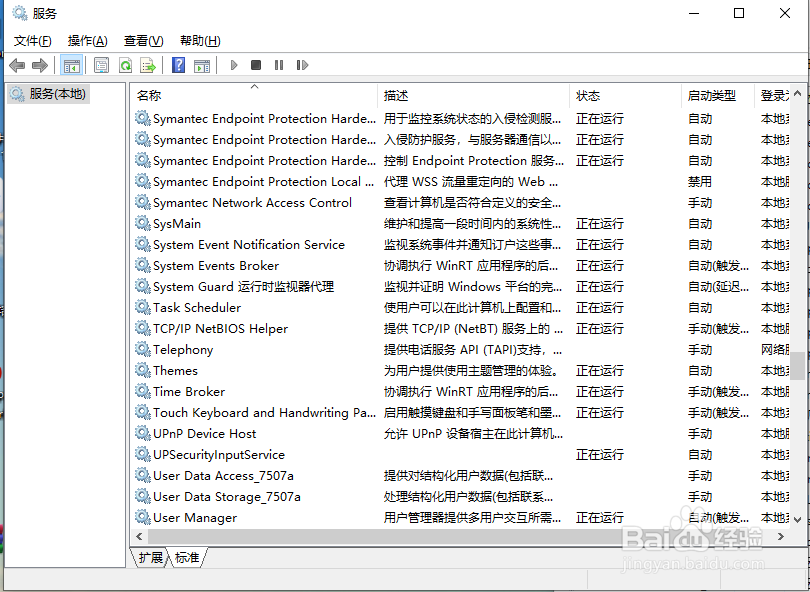Select Symantec Endpoint Protection Local service name
The height and width of the screenshot is (592, 810).
pyautogui.click(x=263, y=181)
